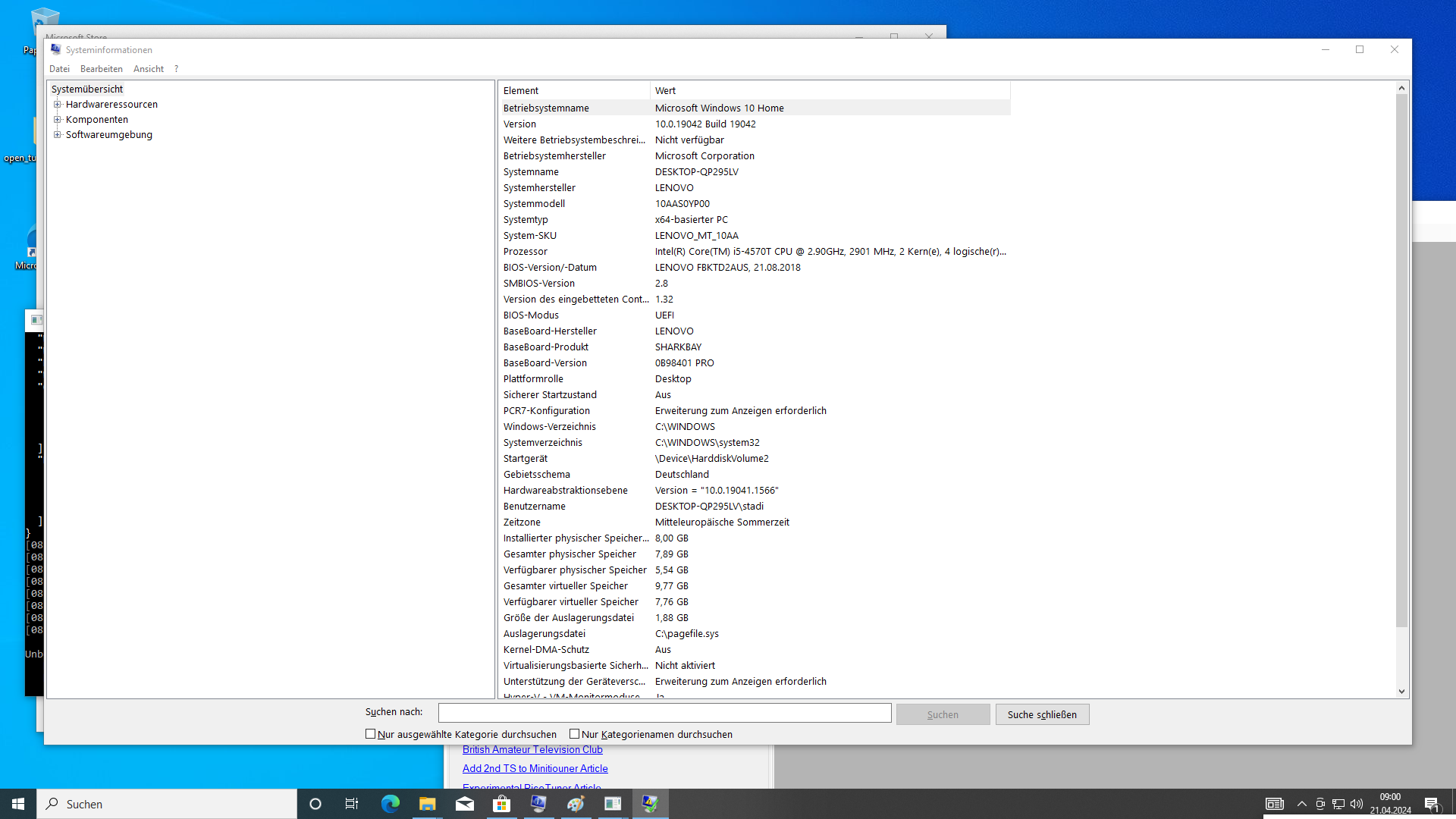Expand the Hardwareressourcen tree node
The width and height of the screenshot is (1456, 819).
coord(57,105)
